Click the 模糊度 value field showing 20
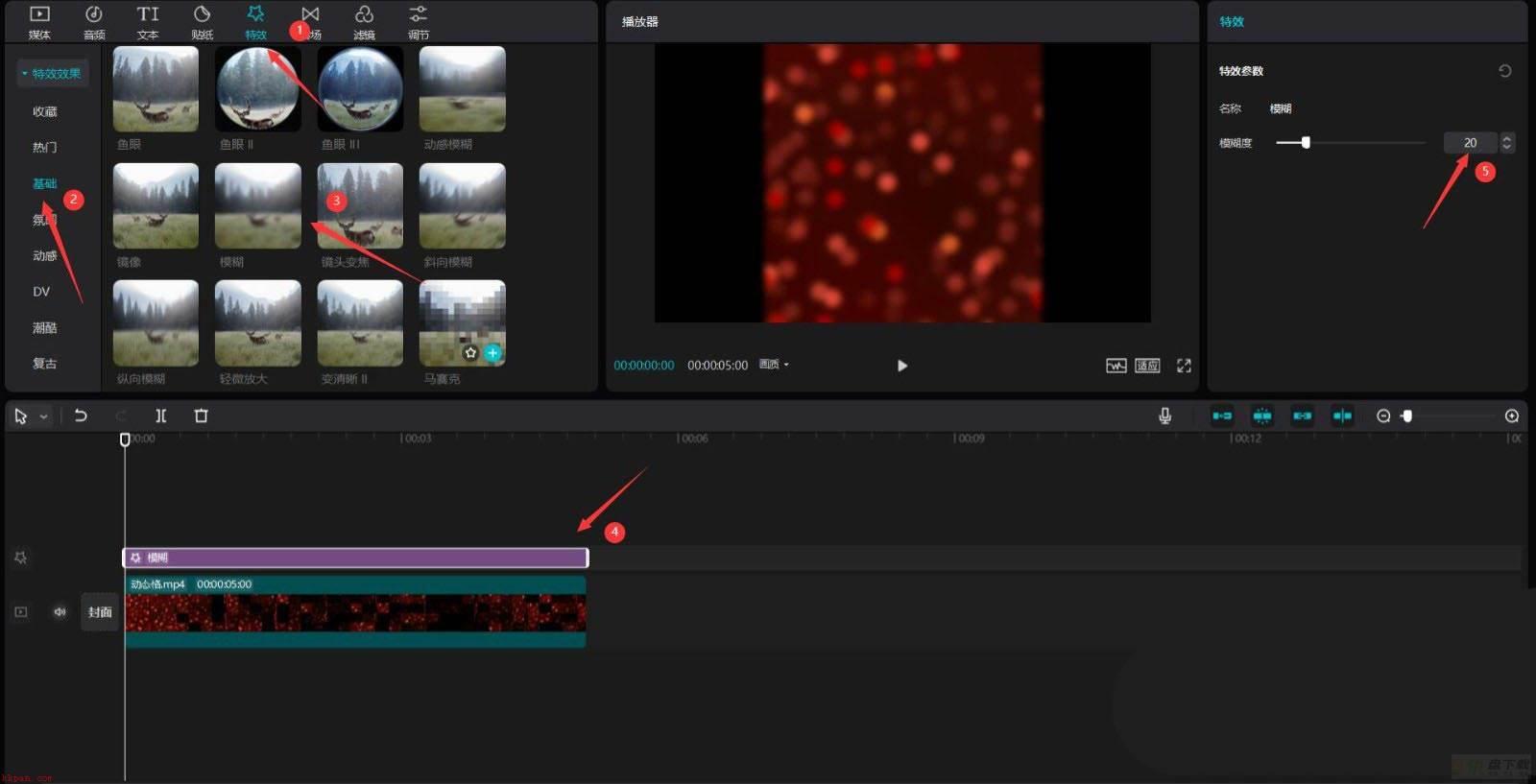1536x784 pixels. pos(1470,143)
